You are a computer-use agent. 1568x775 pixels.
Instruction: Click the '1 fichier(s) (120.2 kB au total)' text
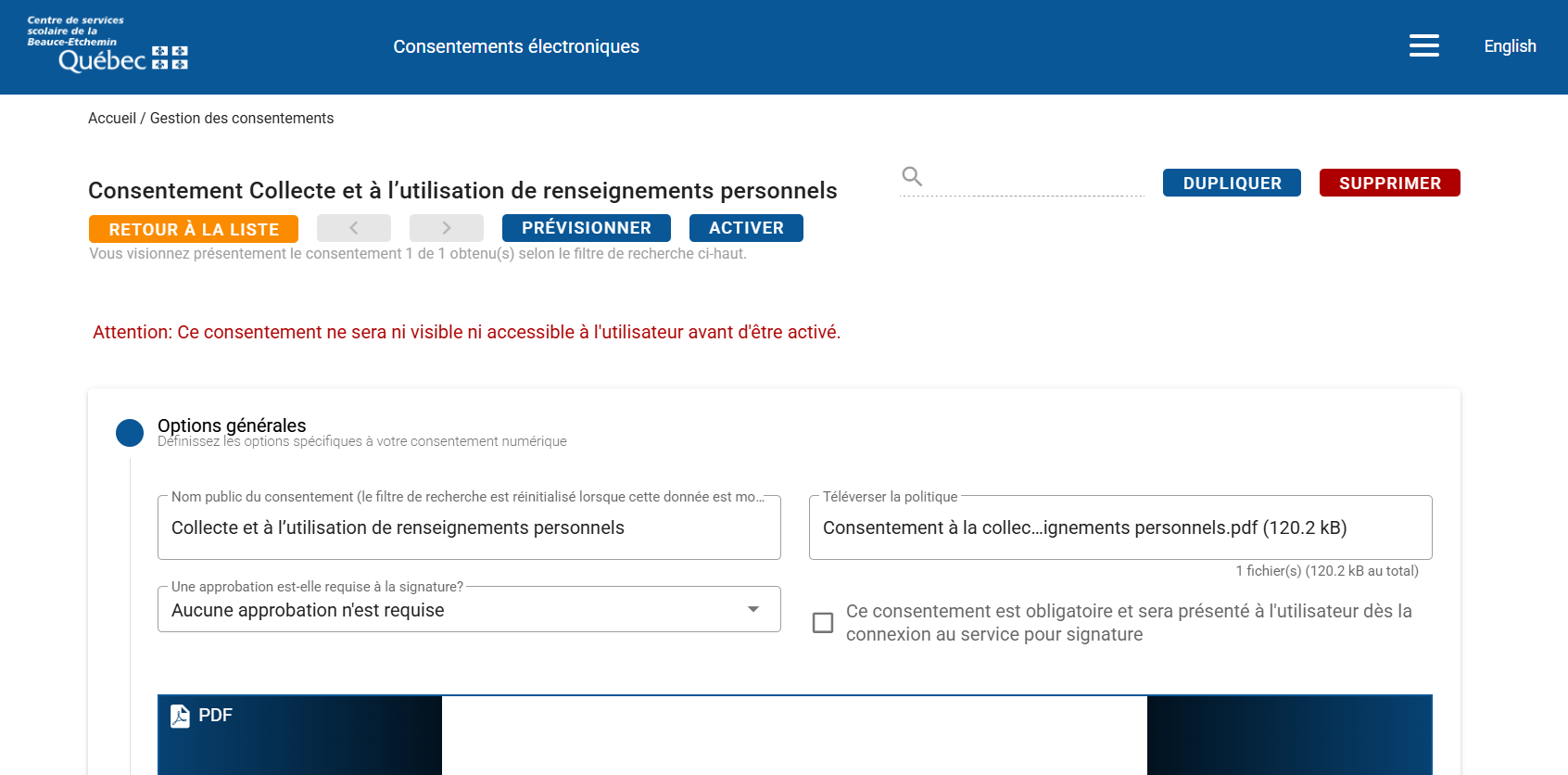click(1327, 571)
